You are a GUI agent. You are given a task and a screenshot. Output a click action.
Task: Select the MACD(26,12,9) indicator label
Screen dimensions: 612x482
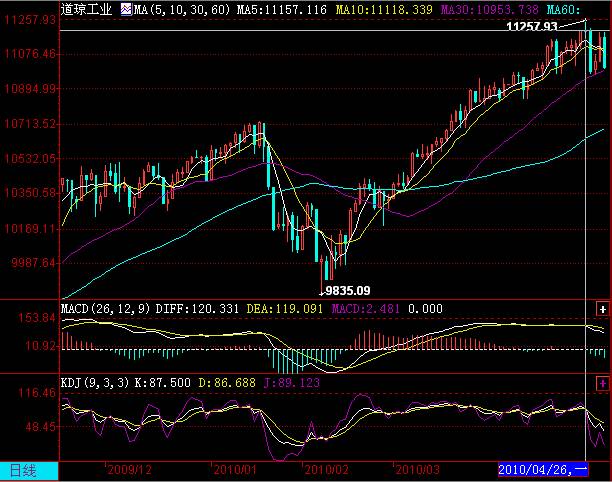tap(105, 309)
